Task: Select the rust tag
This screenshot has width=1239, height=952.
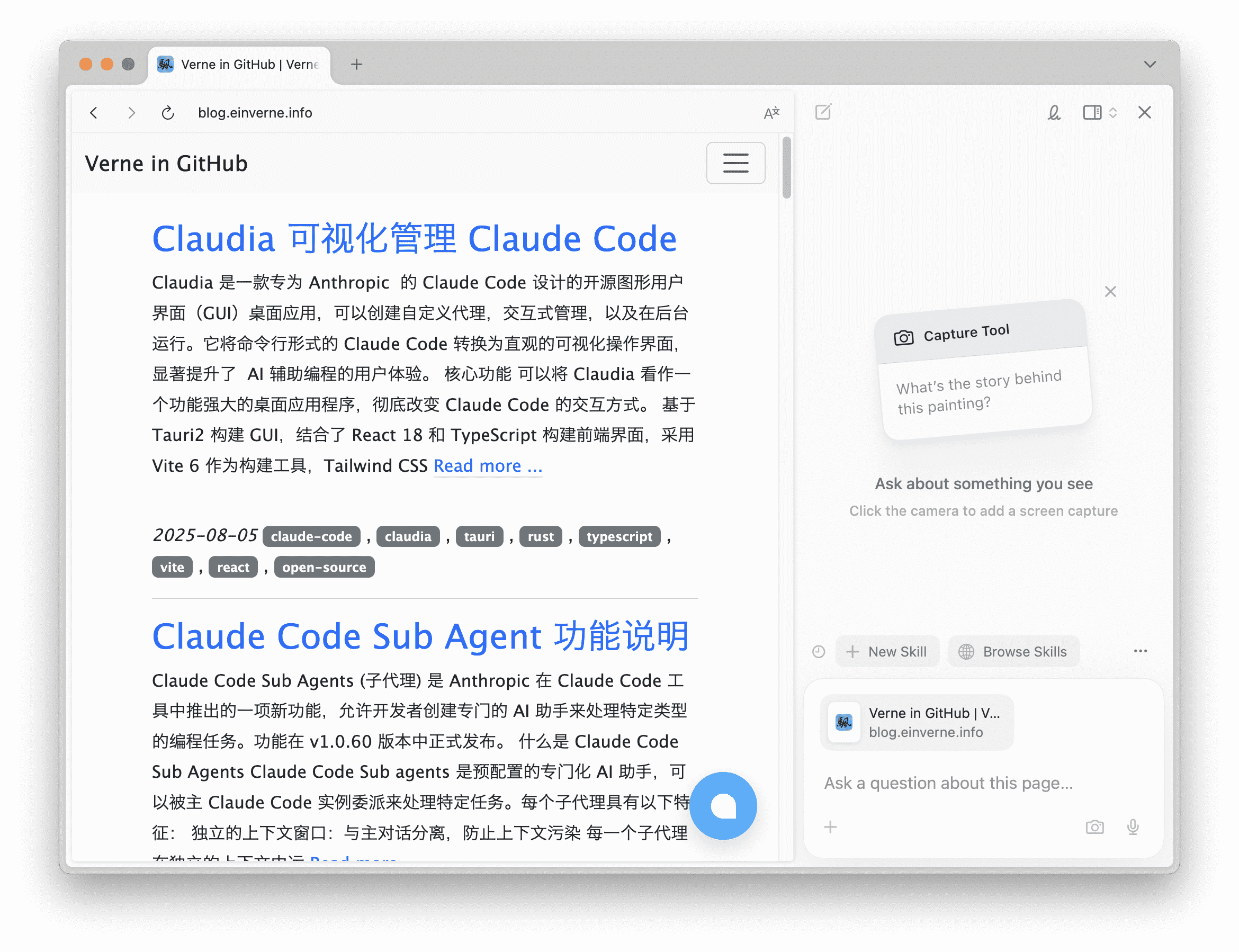Action: point(541,536)
